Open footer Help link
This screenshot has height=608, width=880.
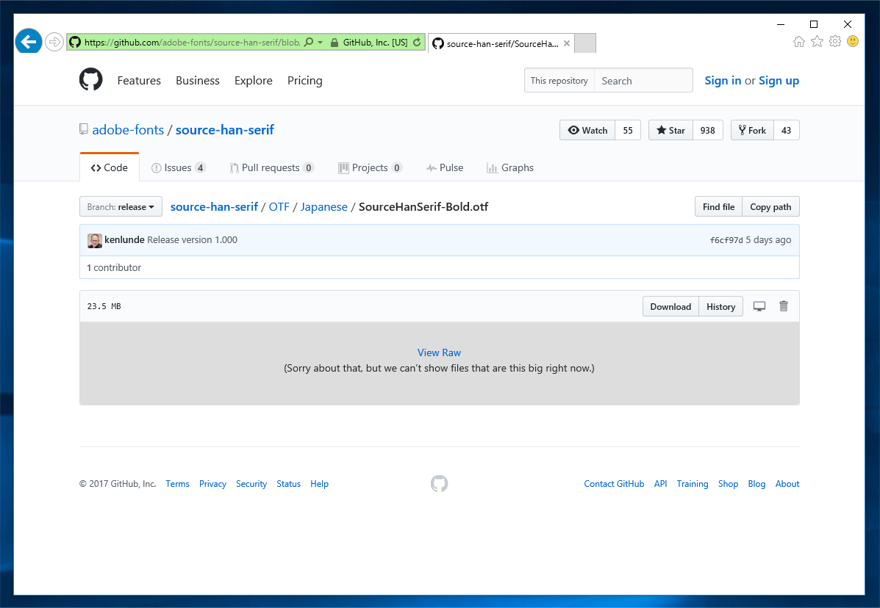[x=319, y=483]
